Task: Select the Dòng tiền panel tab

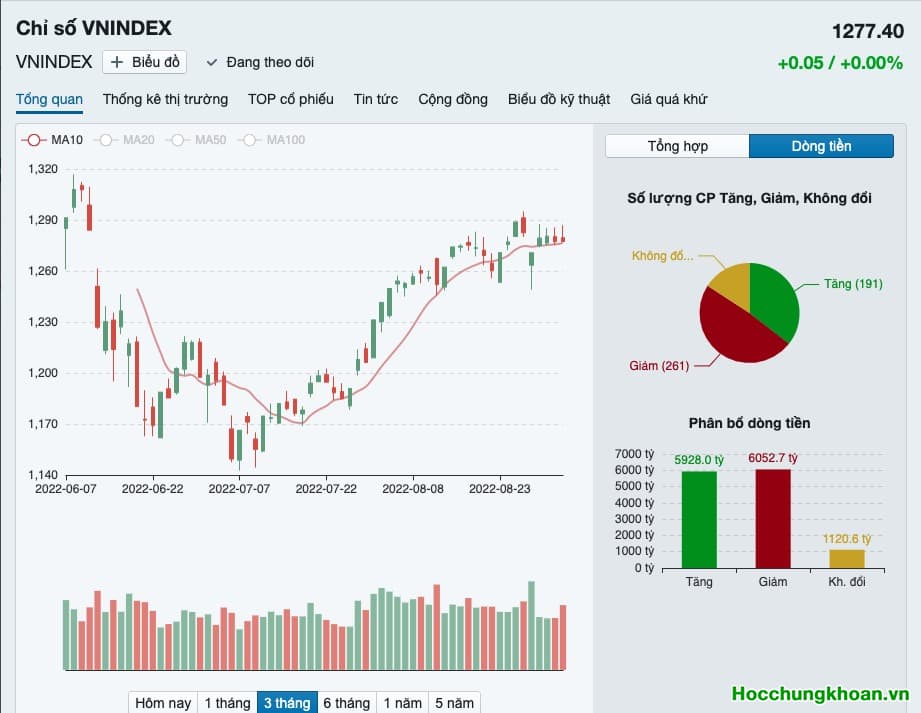Action: point(821,146)
